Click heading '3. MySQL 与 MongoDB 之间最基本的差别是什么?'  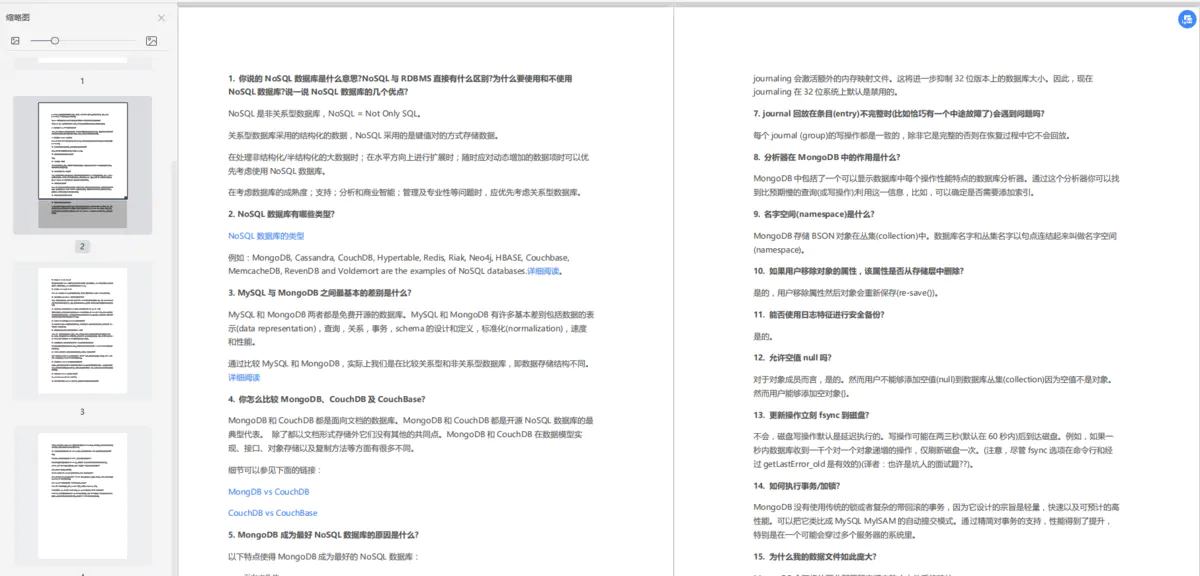[x=319, y=292]
